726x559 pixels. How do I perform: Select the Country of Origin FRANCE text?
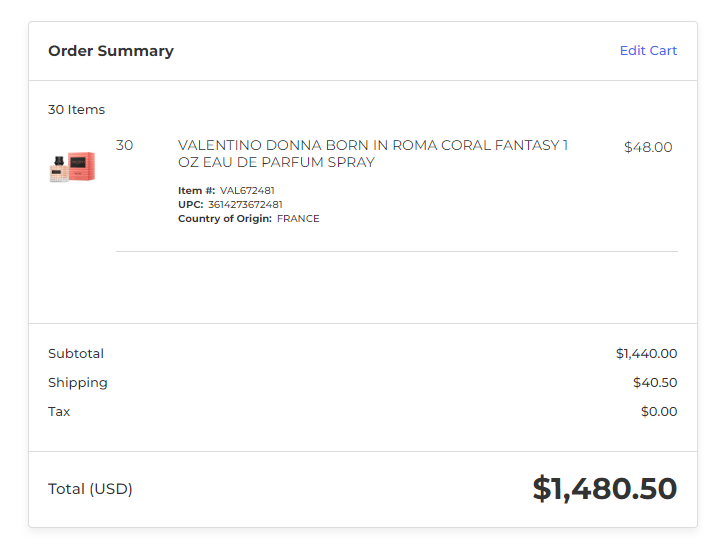[x=298, y=219]
